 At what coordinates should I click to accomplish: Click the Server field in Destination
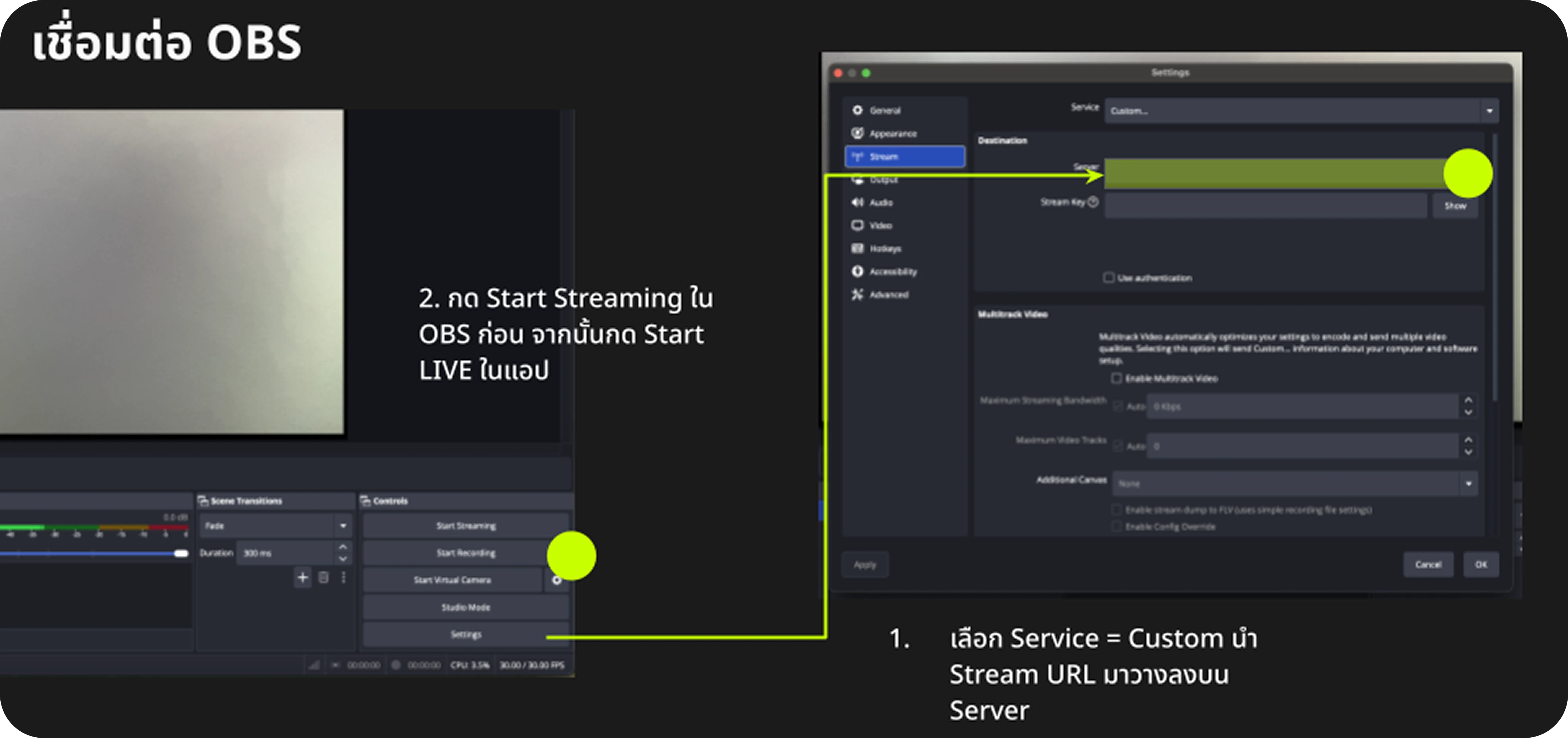[x=1290, y=174]
